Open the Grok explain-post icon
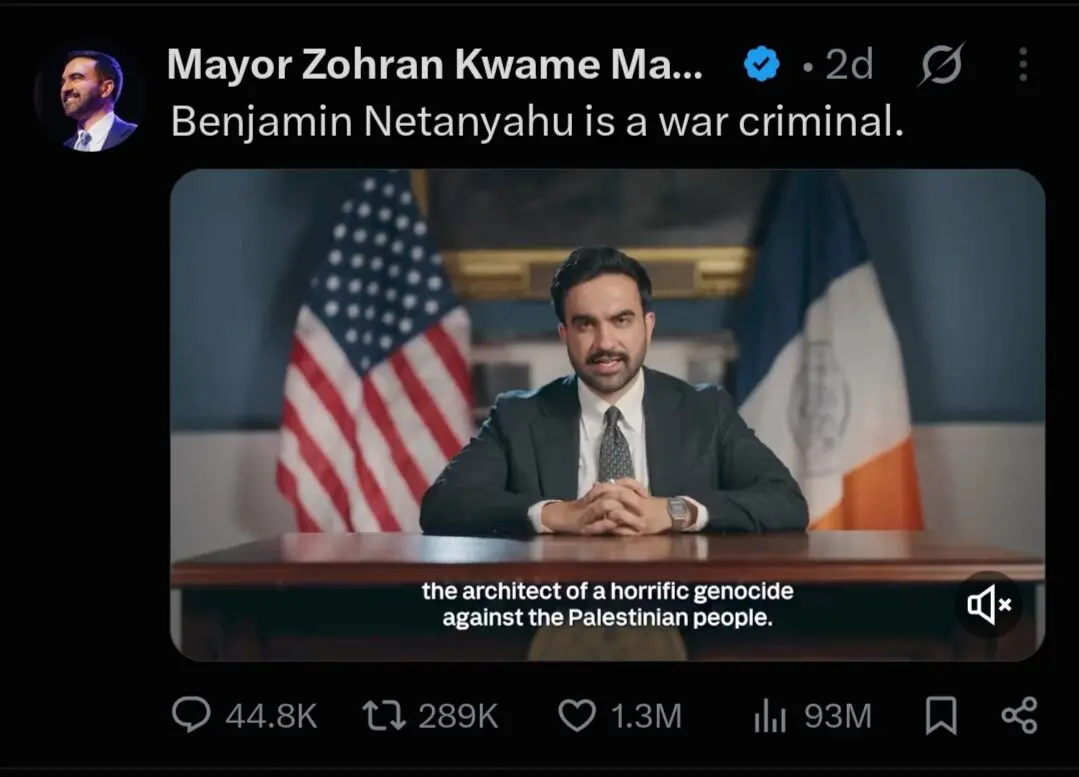 pos(941,64)
